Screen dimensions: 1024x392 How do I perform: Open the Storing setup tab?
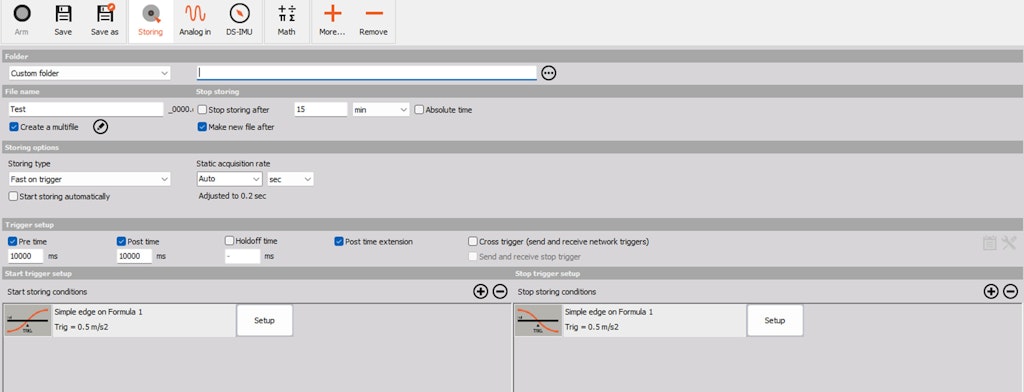tap(151, 21)
